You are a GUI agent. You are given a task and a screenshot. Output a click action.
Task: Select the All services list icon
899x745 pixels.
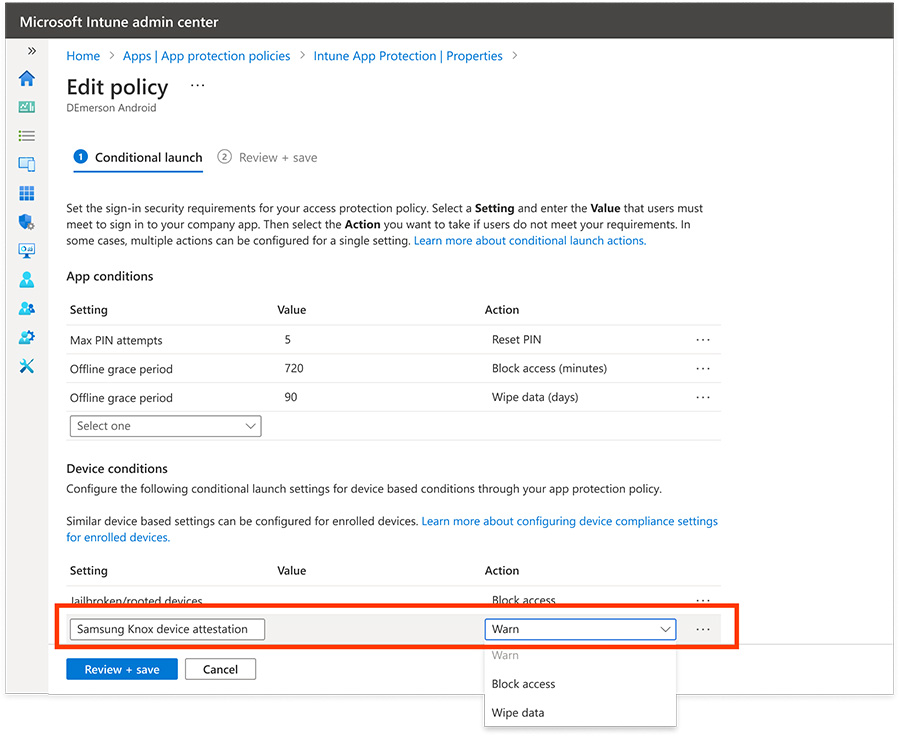click(x=26, y=135)
